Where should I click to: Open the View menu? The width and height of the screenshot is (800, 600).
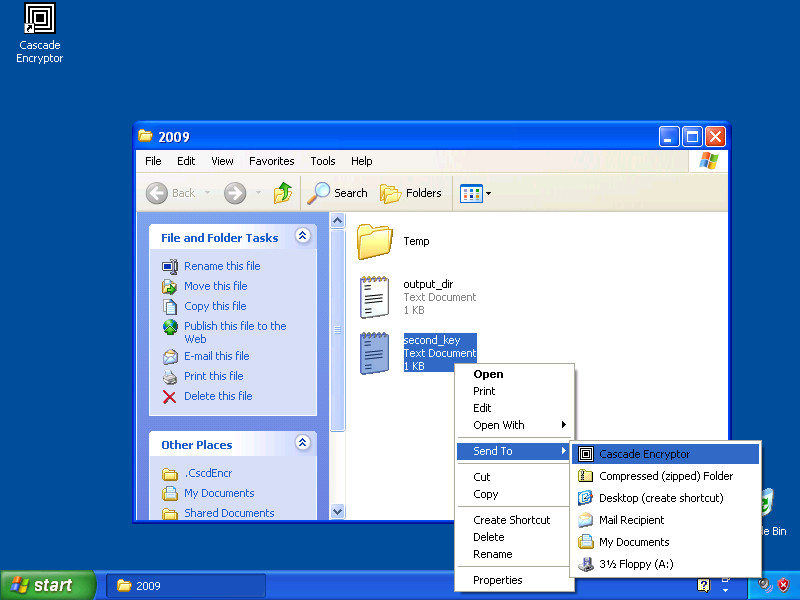coord(222,161)
